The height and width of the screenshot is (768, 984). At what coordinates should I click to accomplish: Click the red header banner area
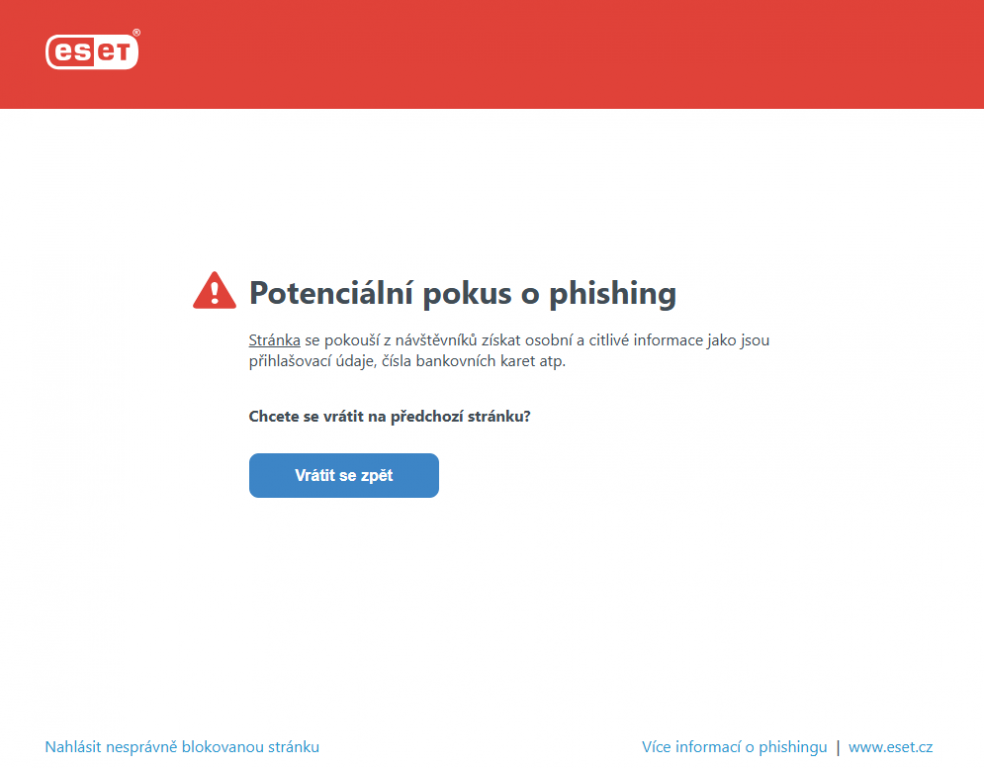tap(492, 55)
